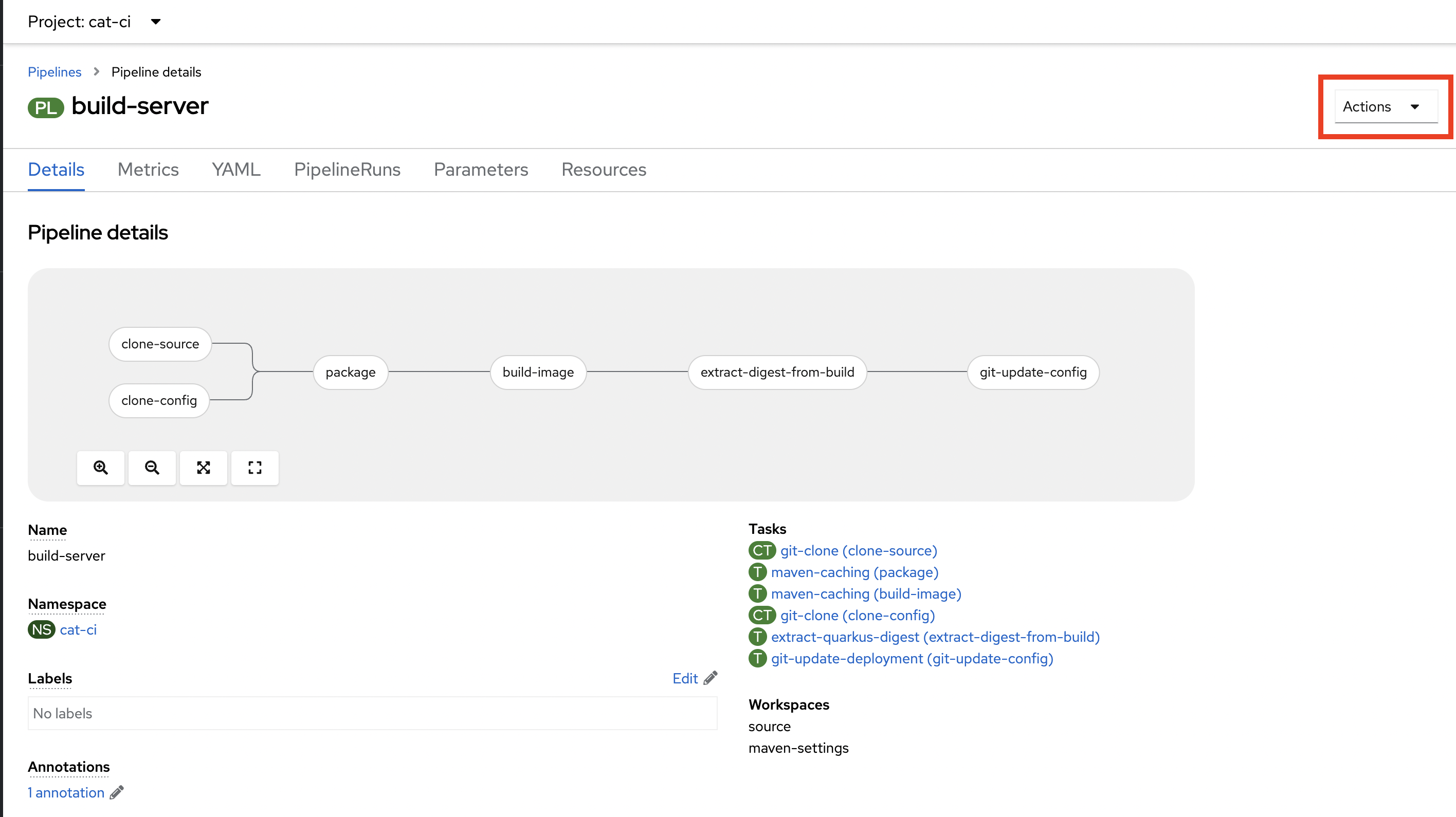Click the build-server page title
Image resolution: width=1456 pixels, height=817 pixels.
pyautogui.click(x=140, y=106)
